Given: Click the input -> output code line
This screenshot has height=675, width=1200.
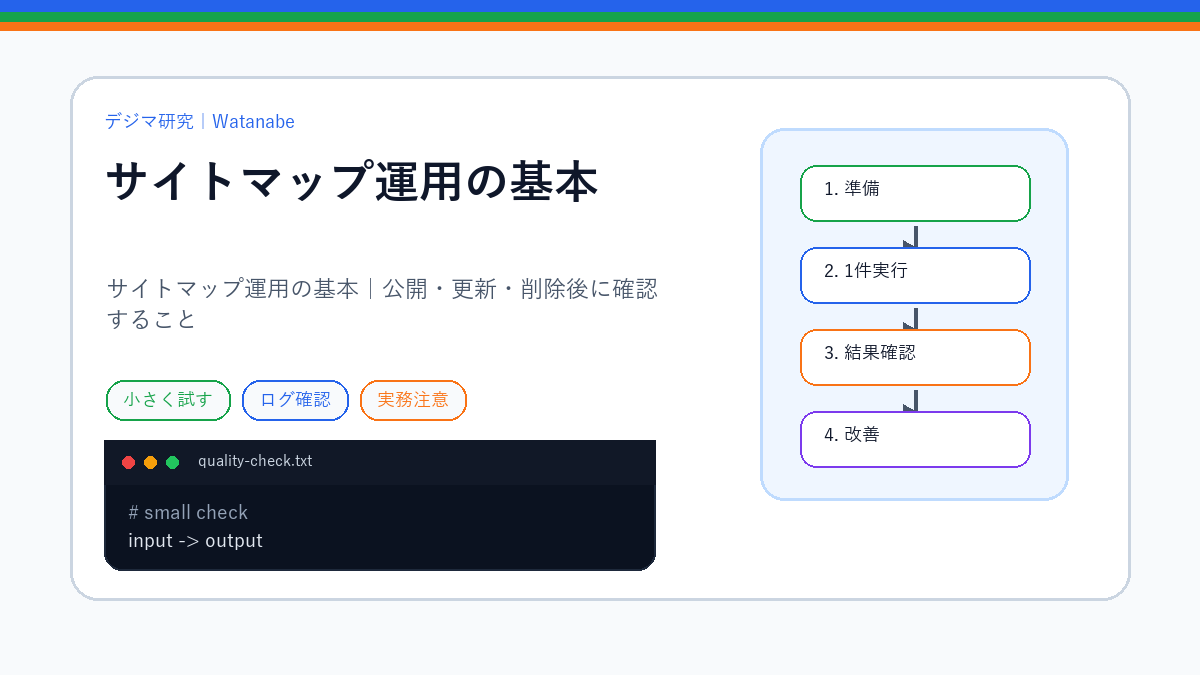Looking at the screenshot, I should tap(195, 541).
